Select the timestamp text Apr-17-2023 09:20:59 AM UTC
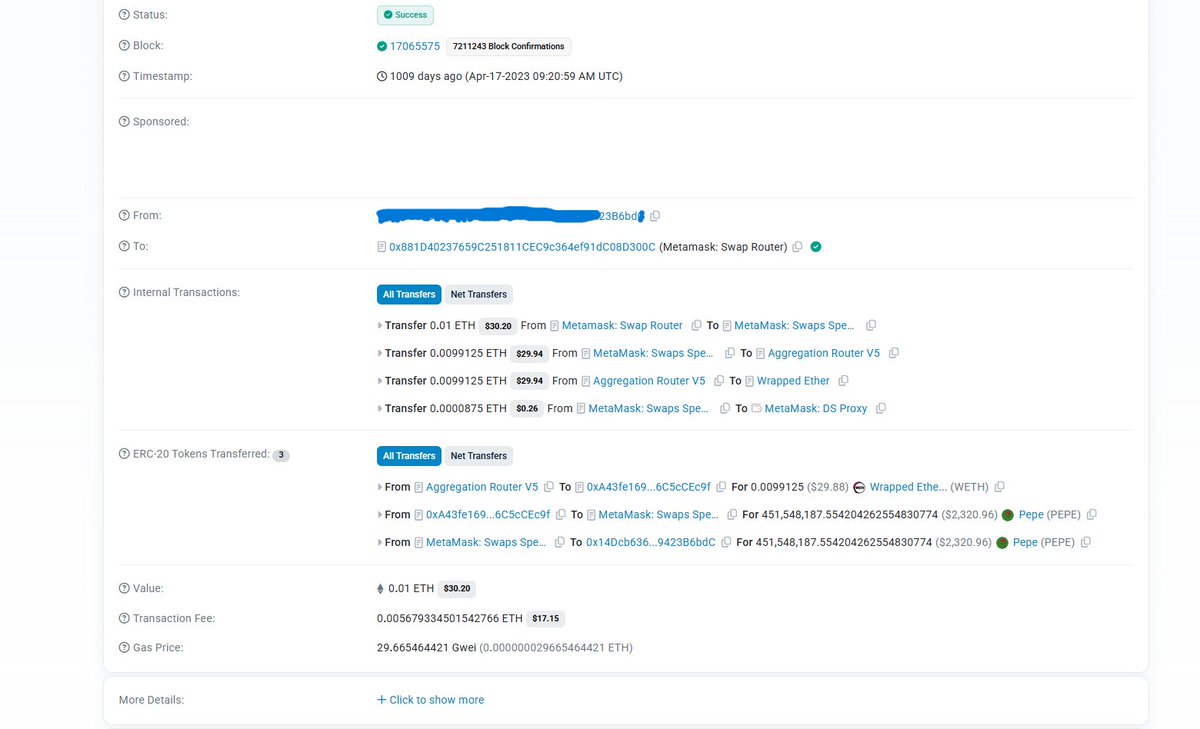Image resolution: width=1200 pixels, height=729 pixels. [544, 76]
